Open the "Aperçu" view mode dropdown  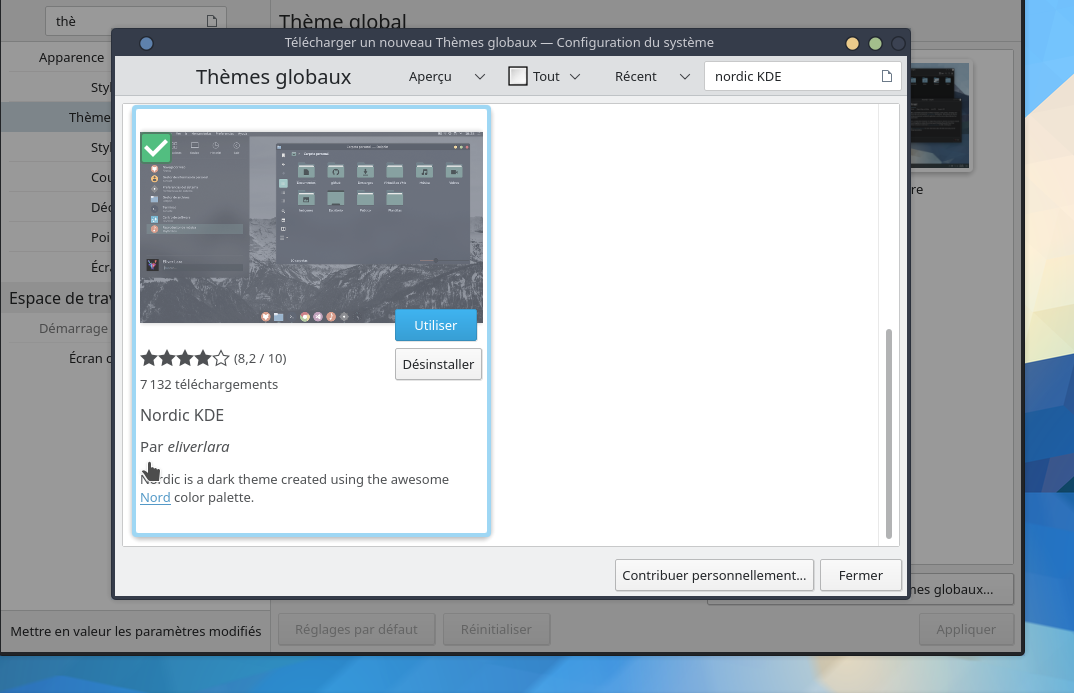(x=447, y=76)
